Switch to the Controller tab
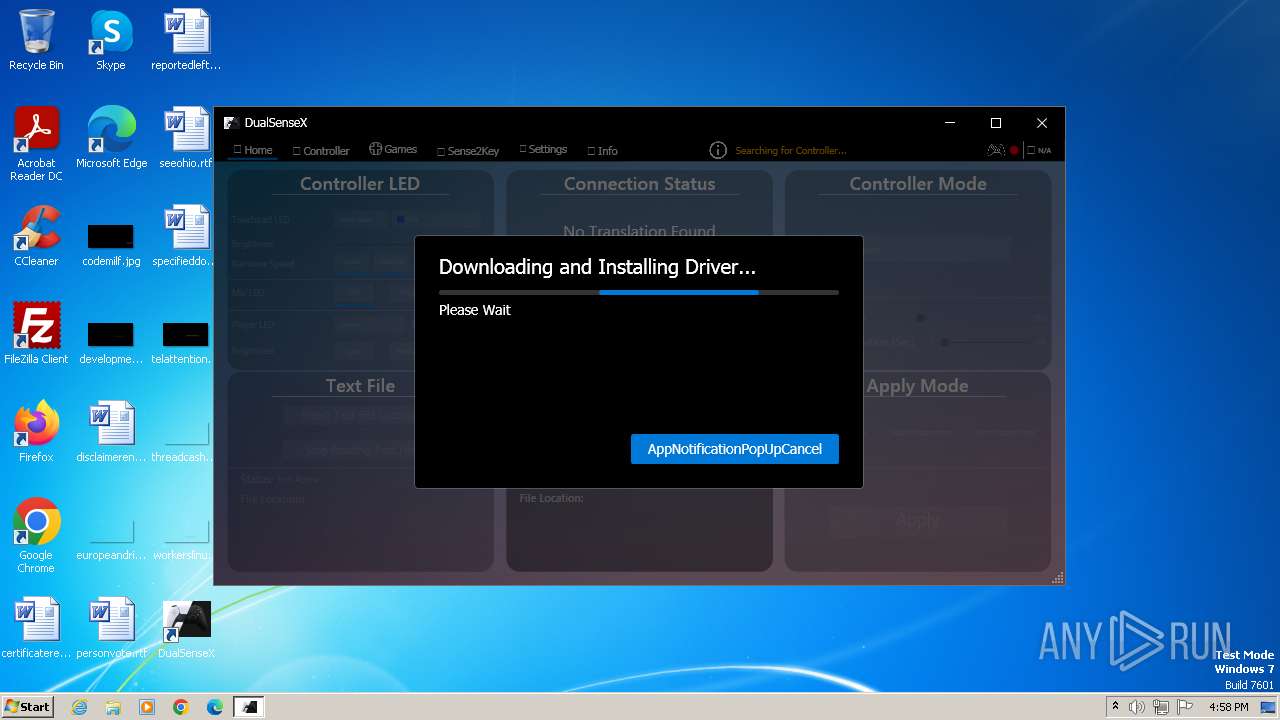1280x720 pixels. [x=320, y=151]
